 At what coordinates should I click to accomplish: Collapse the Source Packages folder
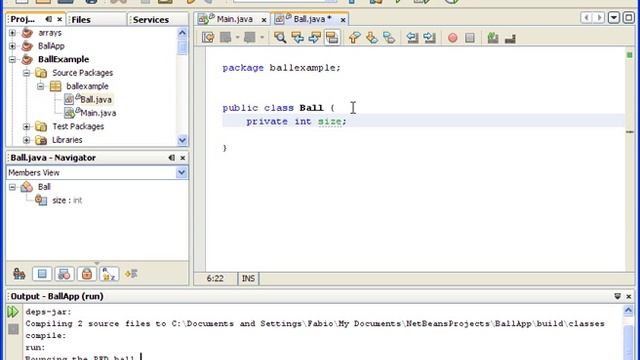27,73
